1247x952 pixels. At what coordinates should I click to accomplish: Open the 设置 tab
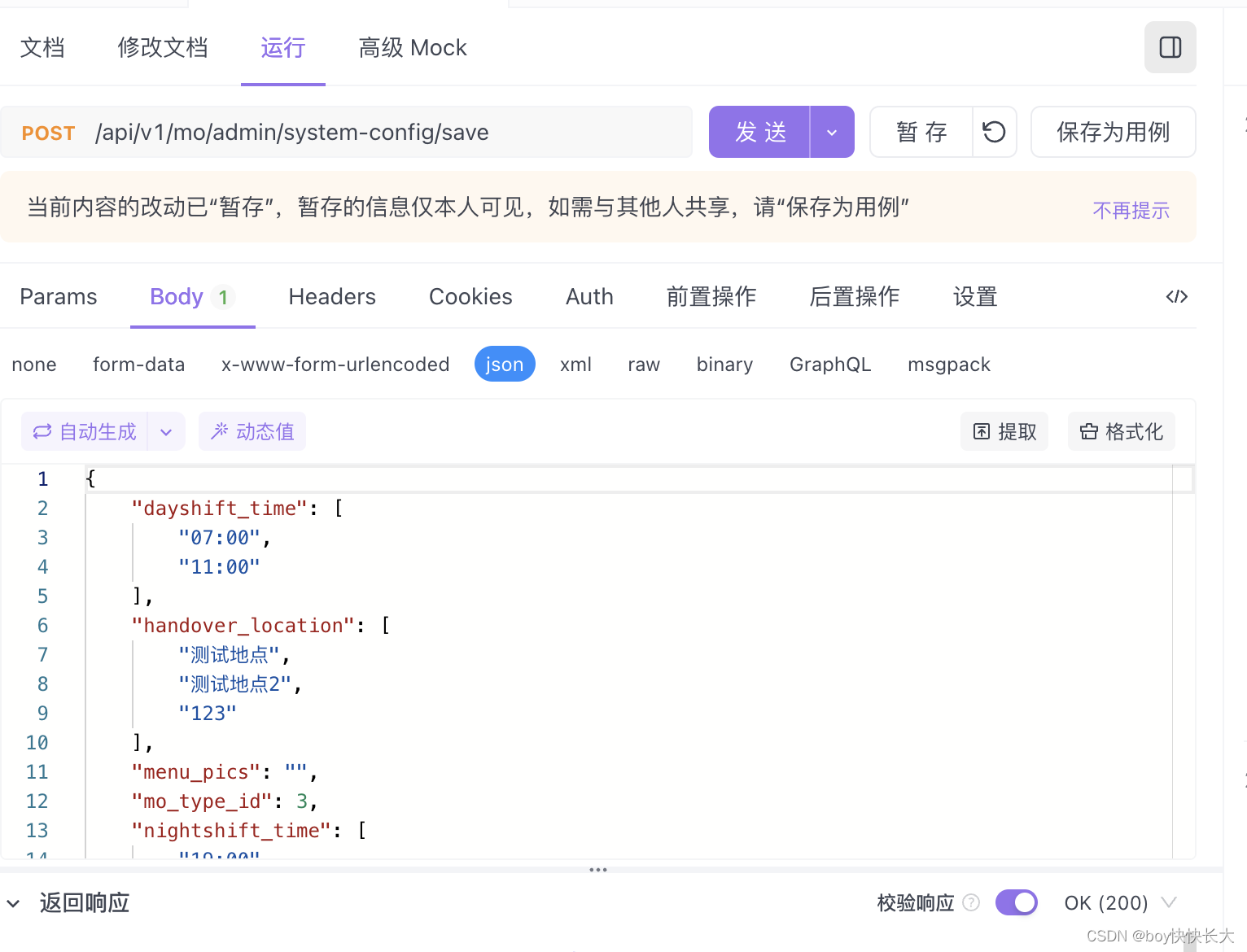(x=975, y=297)
